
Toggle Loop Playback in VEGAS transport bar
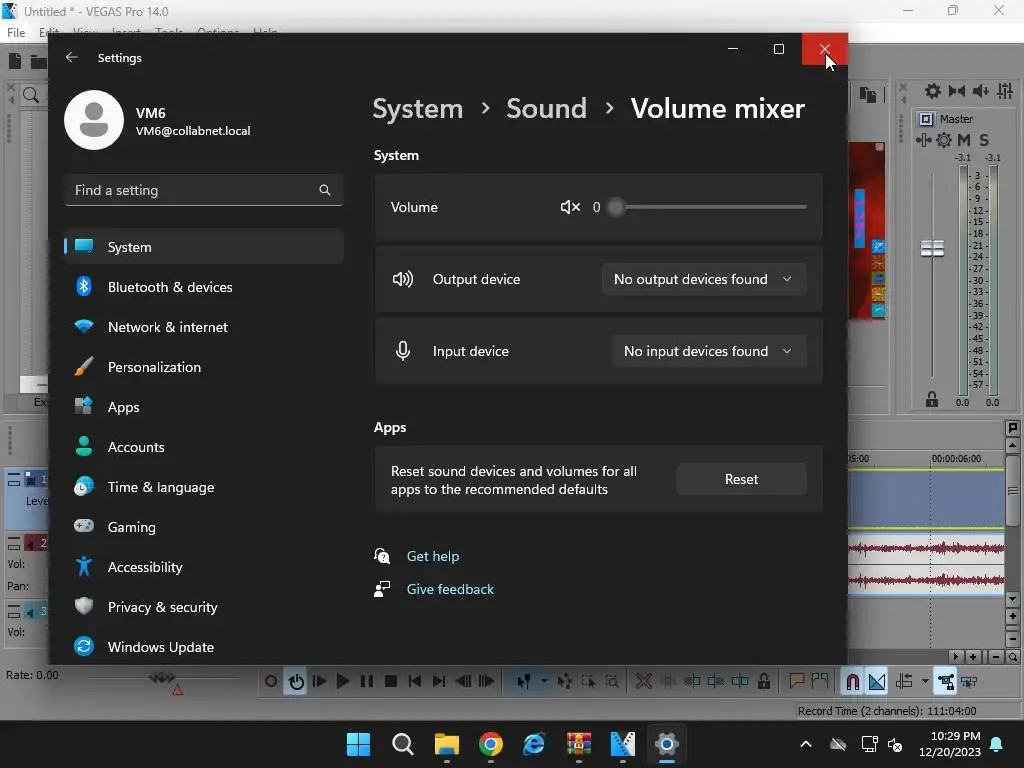296,681
